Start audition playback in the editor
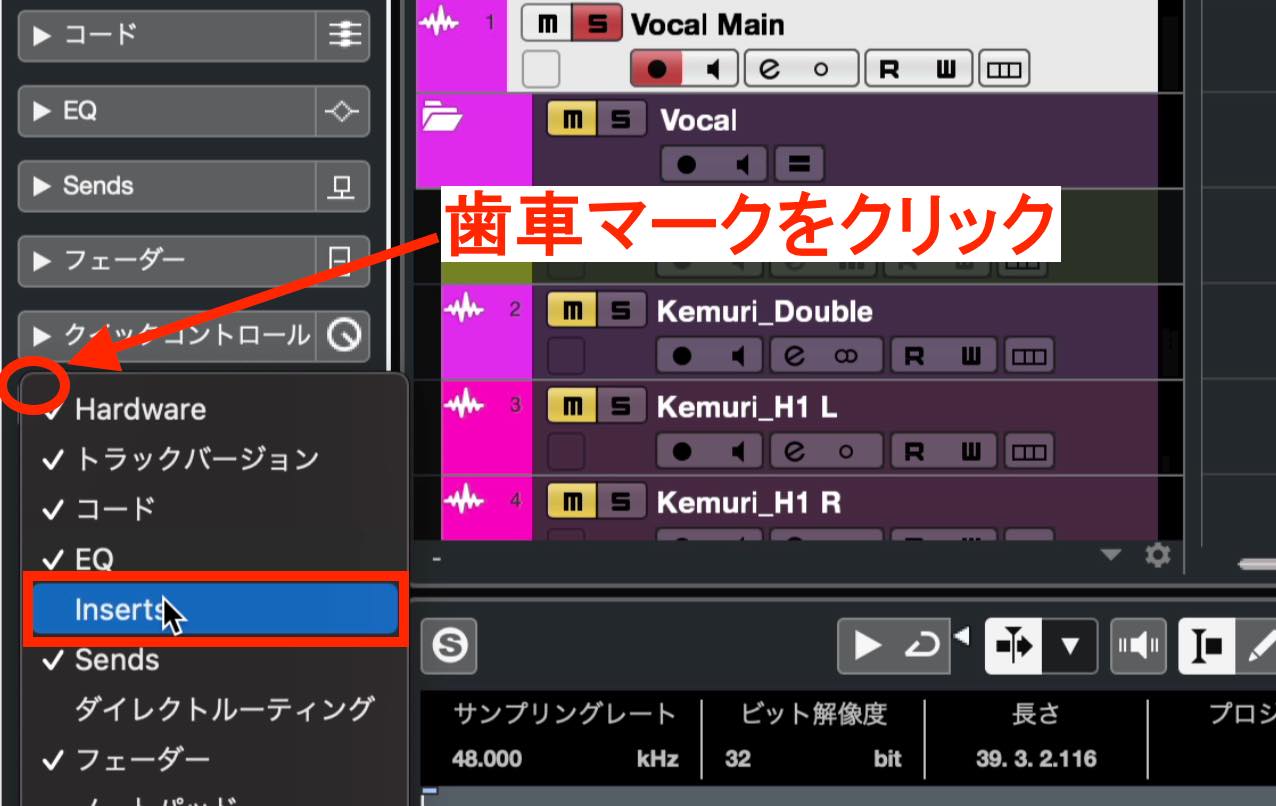 point(866,646)
